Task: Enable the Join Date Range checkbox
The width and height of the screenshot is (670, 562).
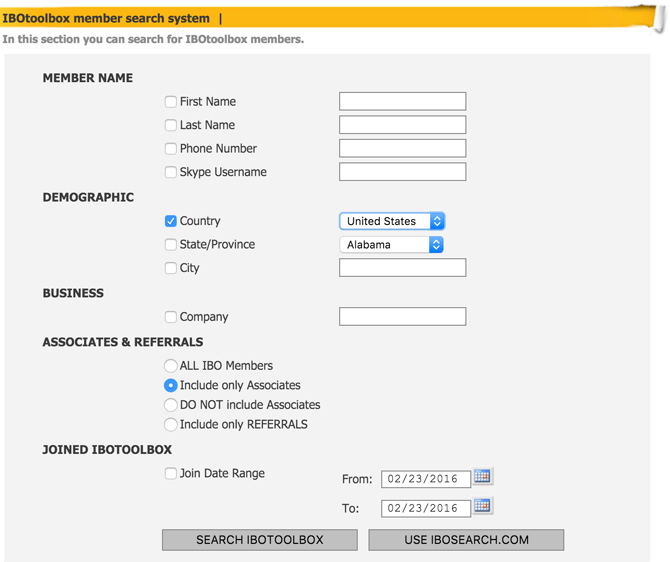Action: 170,474
